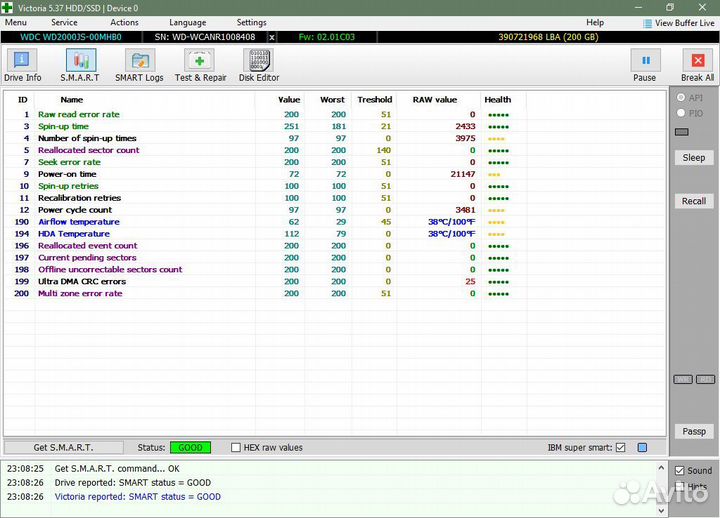
Task: Select the API radio button
Action: [682, 98]
